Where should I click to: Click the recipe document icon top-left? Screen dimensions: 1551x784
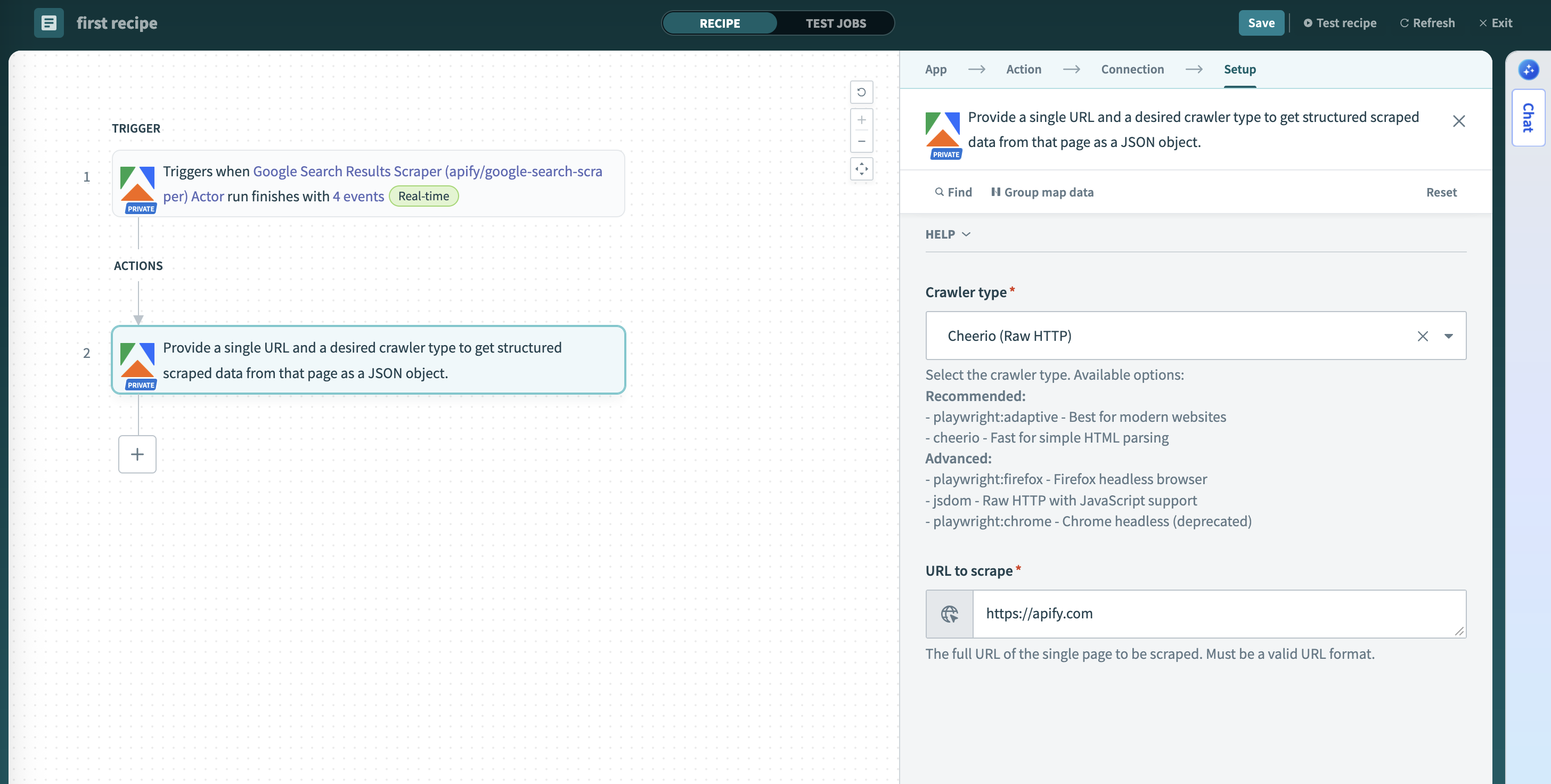tap(48, 22)
